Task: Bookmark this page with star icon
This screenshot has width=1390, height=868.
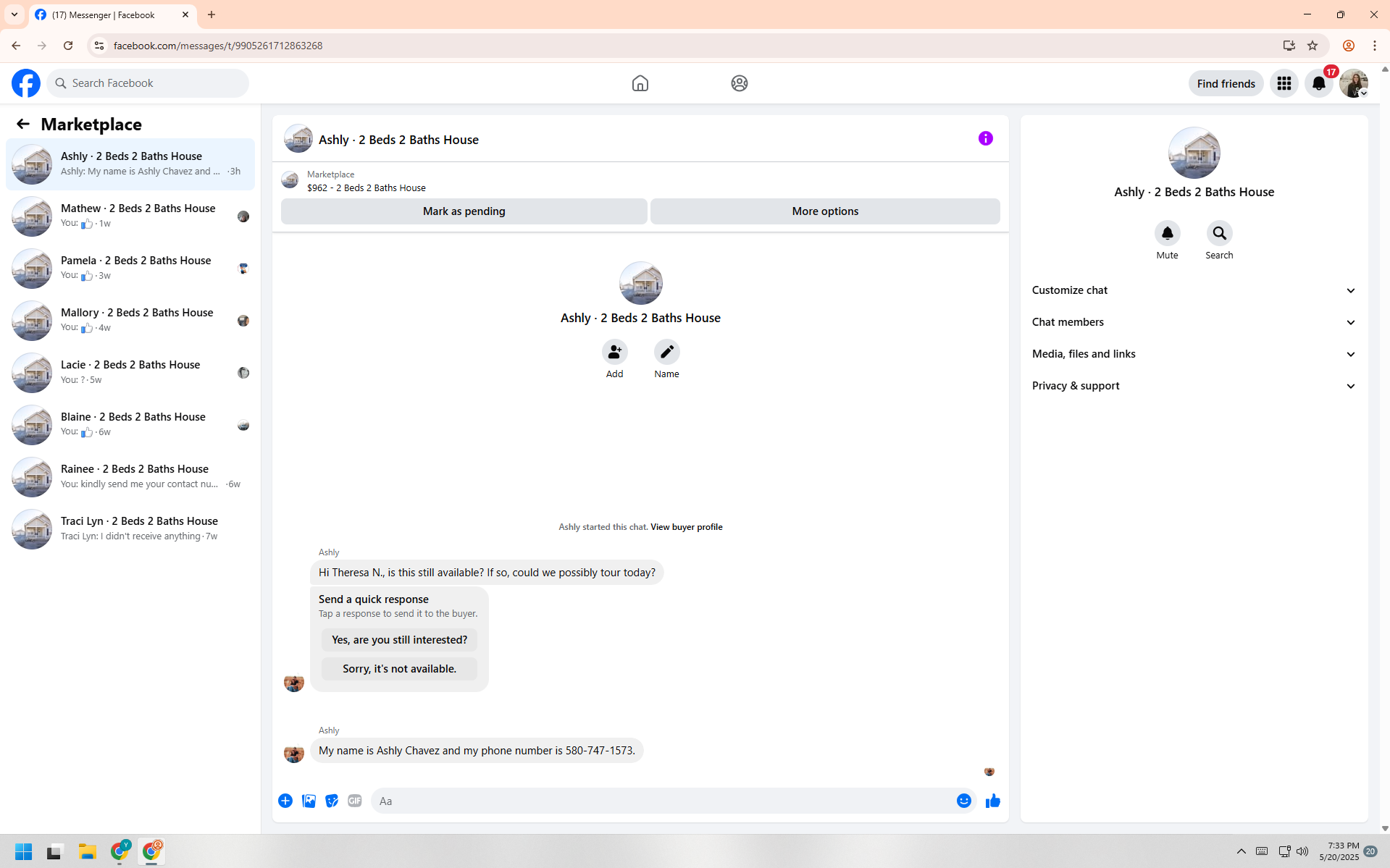Action: pos(1312,46)
